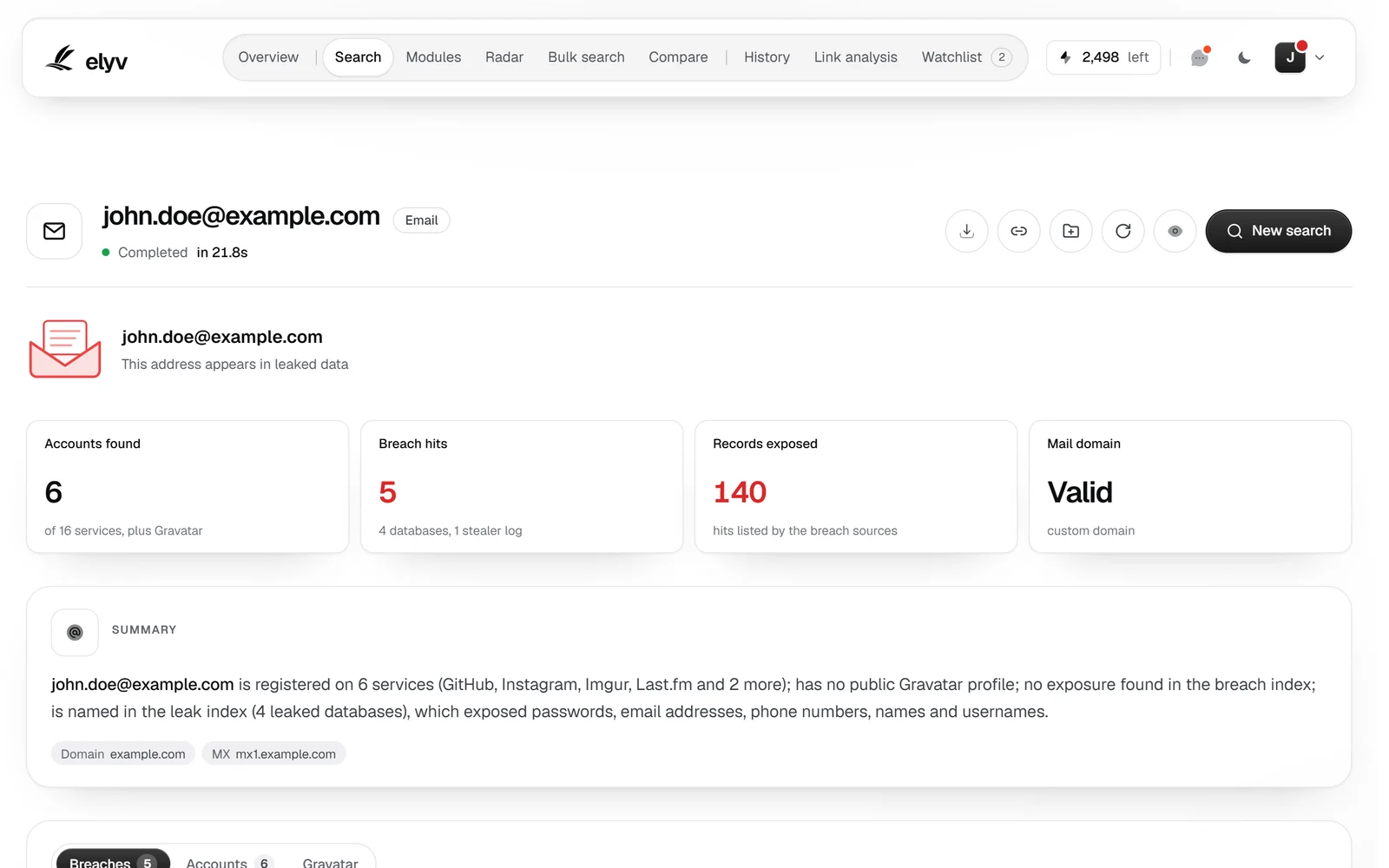Click the Mail domain card
Viewport: 1389px width, 868px height.
1190,487
